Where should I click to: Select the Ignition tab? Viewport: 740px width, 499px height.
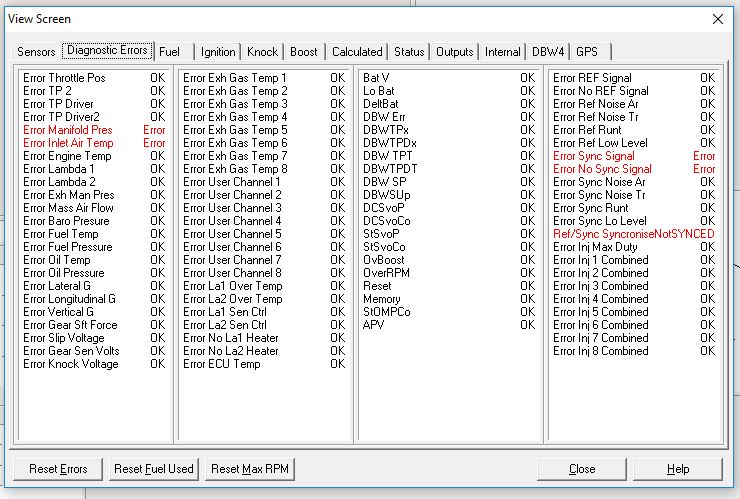click(x=218, y=52)
